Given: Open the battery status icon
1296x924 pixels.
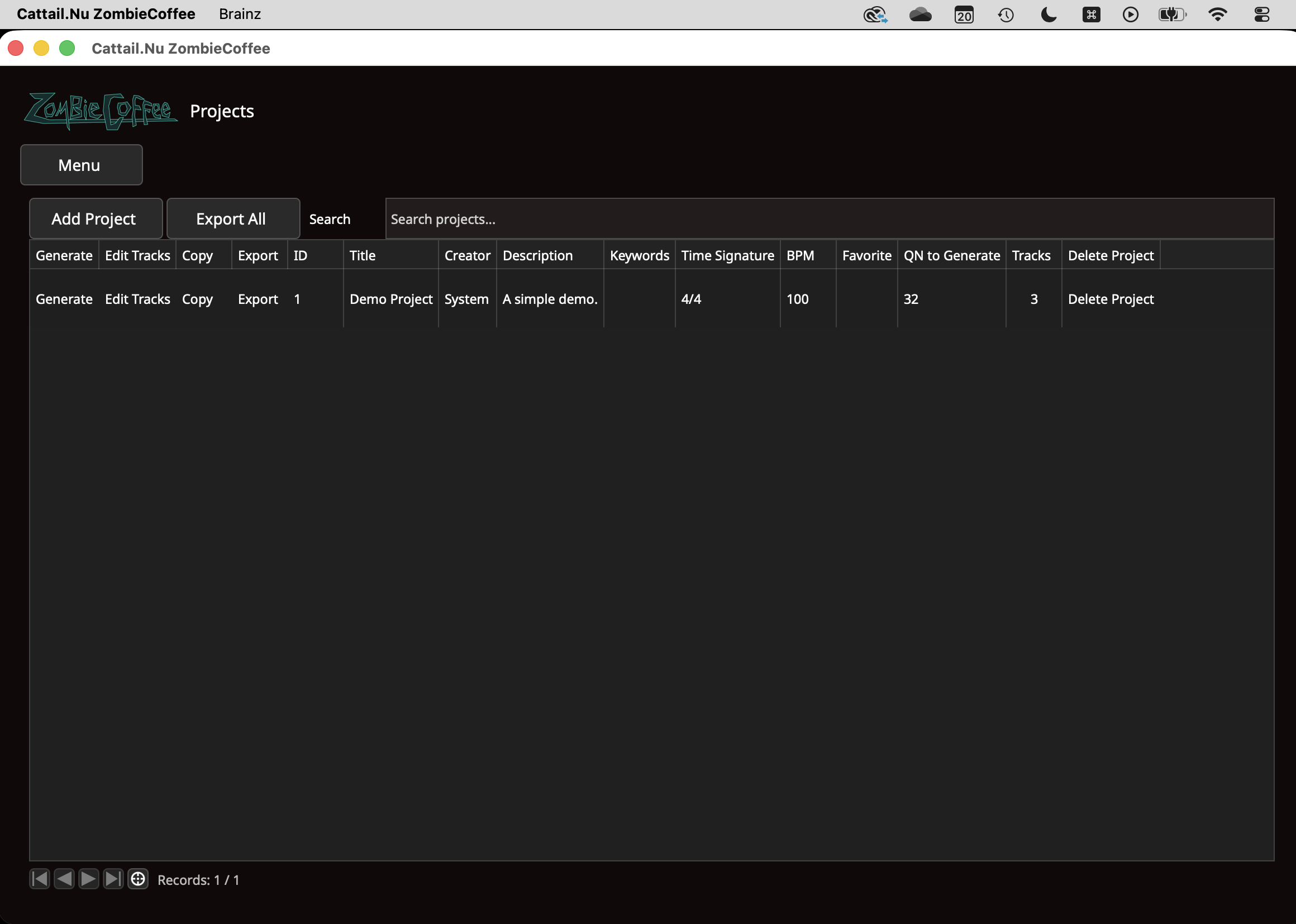Looking at the screenshot, I should click(x=1173, y=14).
